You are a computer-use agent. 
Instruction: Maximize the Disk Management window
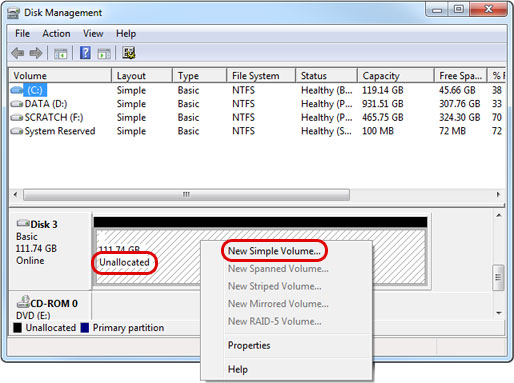[458, 10]
